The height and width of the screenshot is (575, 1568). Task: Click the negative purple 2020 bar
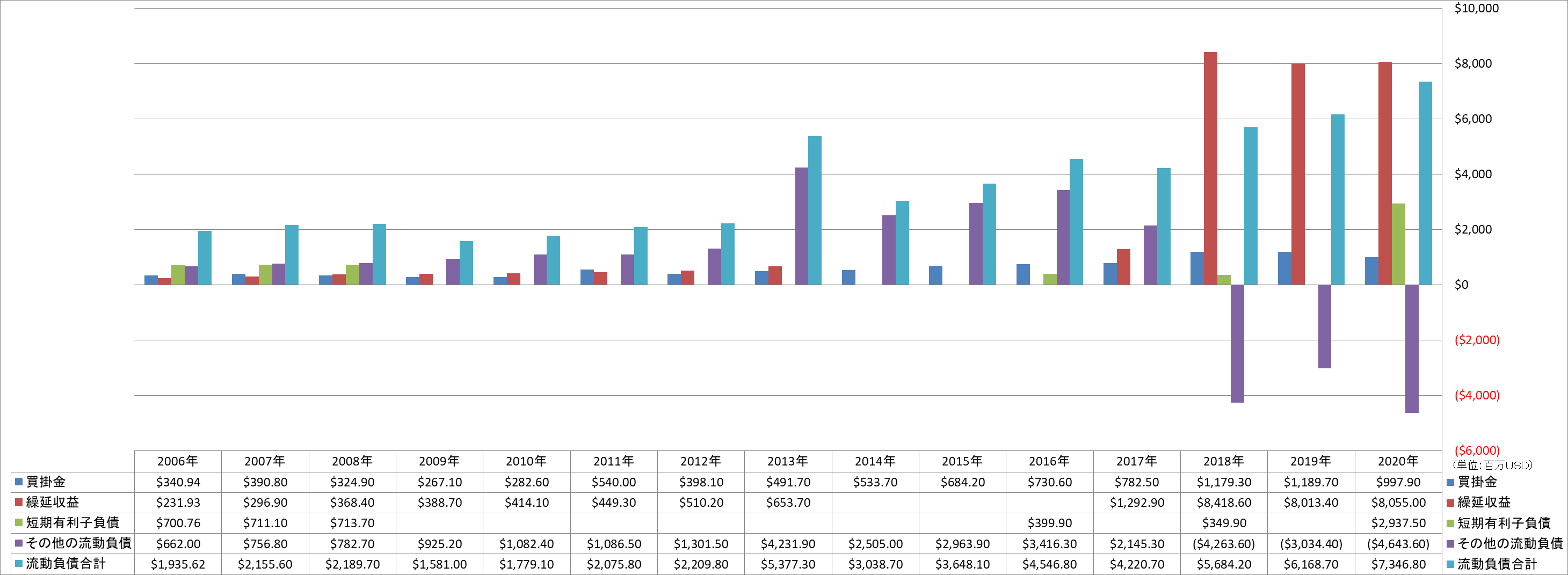point(1412,348)
